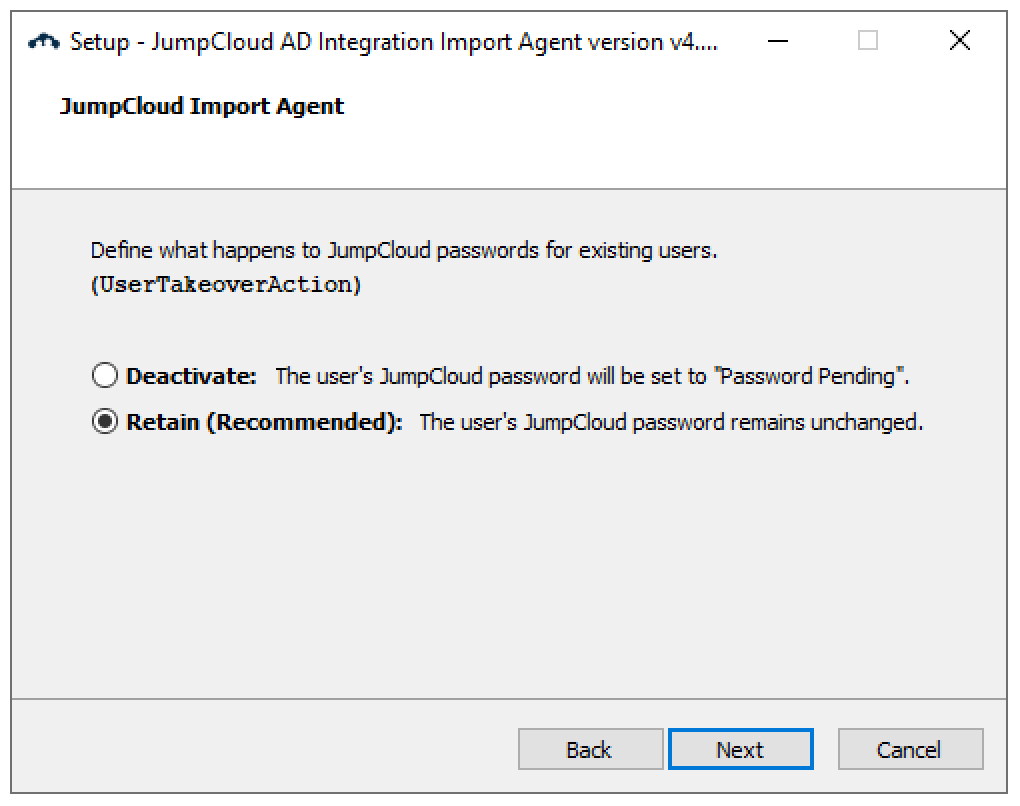
Task: Click the (UserTakeoverAction) parameter text
Action: (226, 285)
